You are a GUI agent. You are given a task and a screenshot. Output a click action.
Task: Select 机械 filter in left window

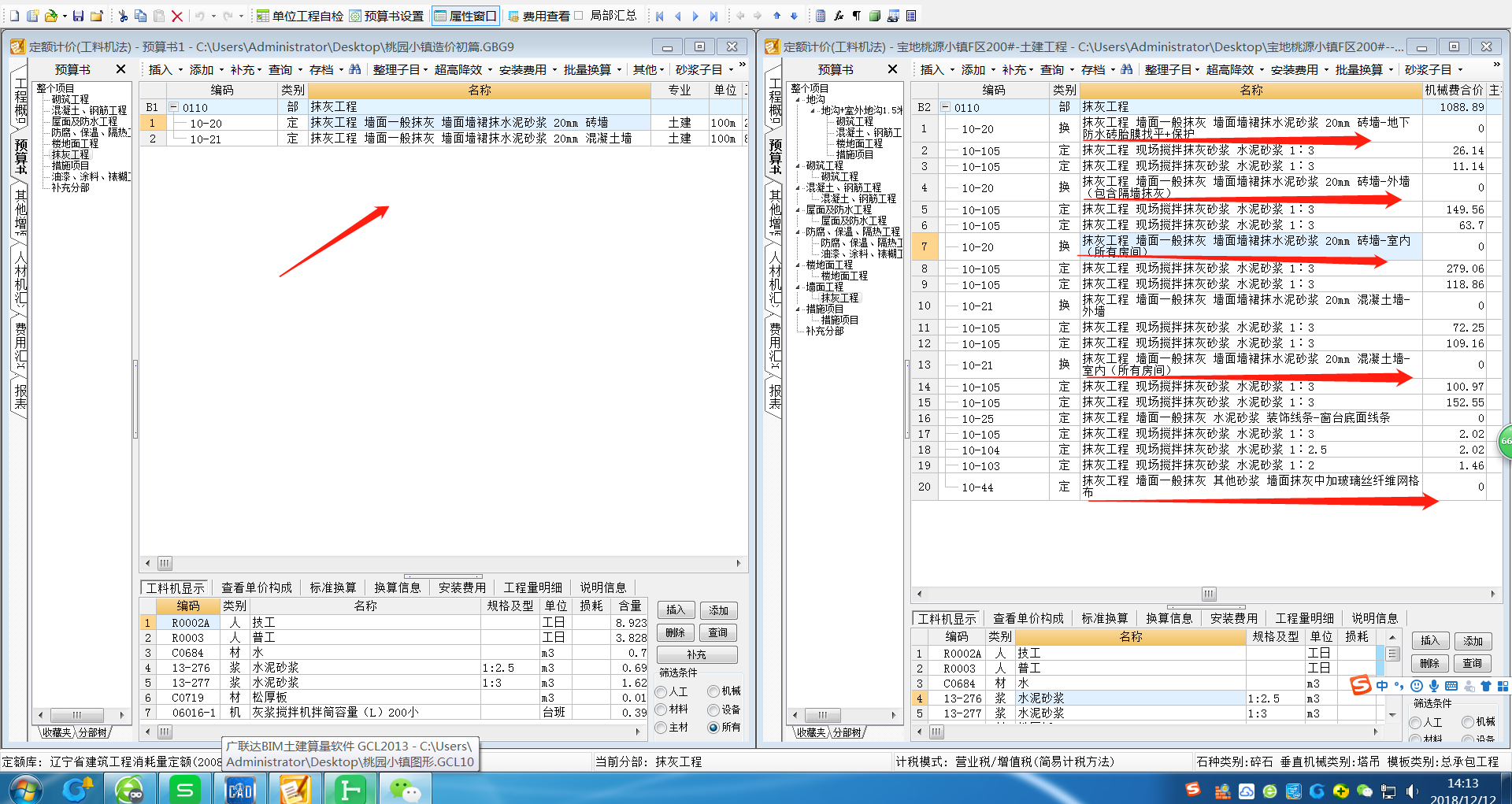click(713, 691)
